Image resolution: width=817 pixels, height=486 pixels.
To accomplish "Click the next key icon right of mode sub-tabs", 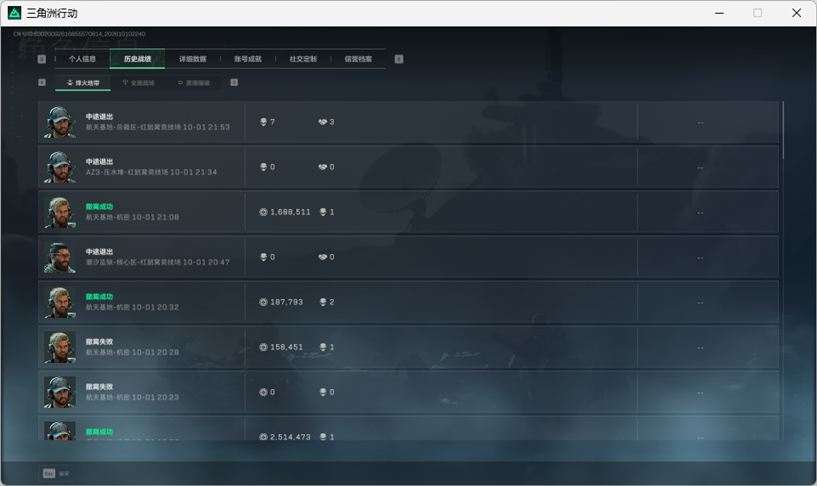I will tap(234, 82).
